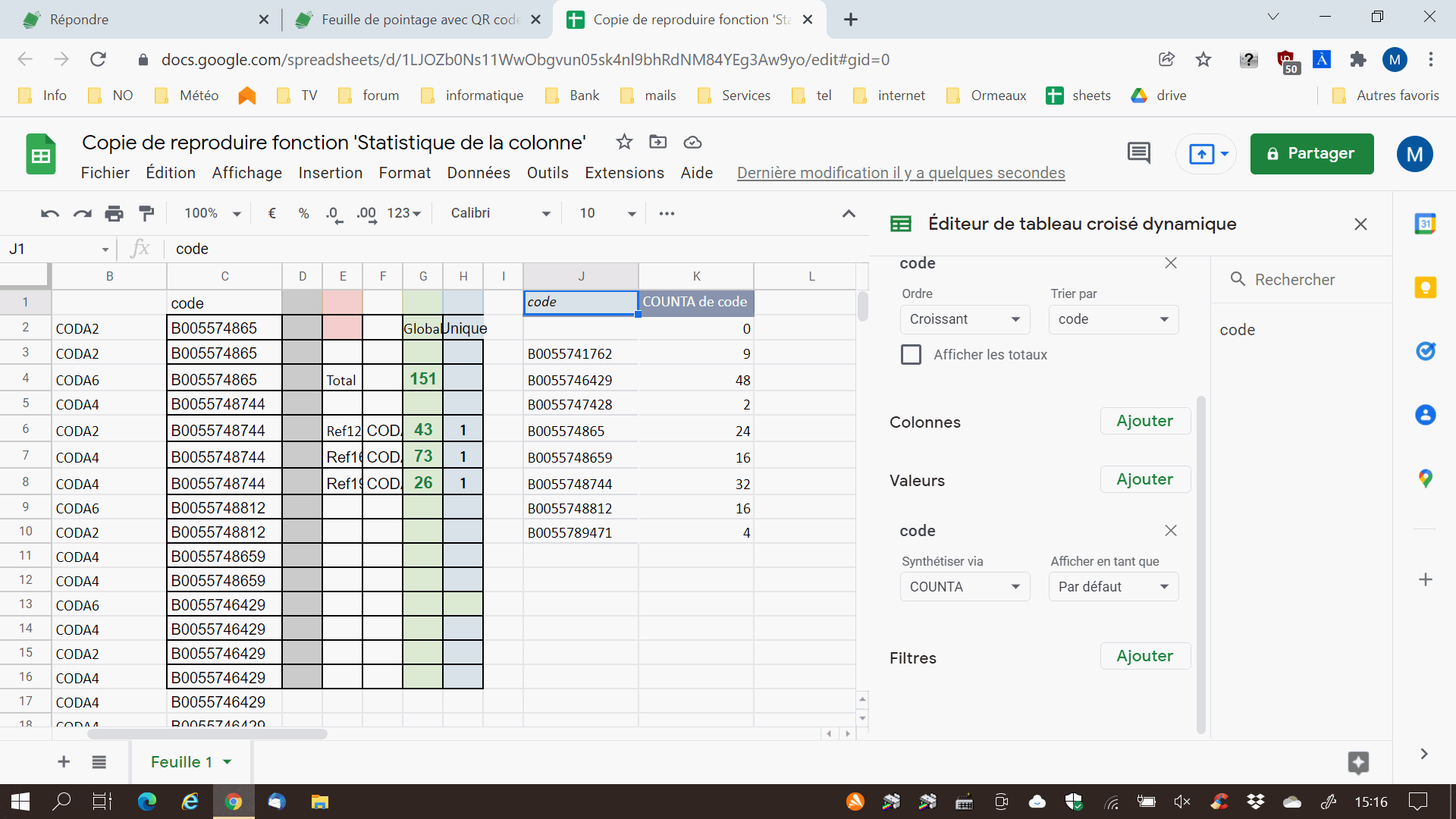Star the spreadsheet document
1456x819 pixels.
pyautogui.click(x=624, y=142)
